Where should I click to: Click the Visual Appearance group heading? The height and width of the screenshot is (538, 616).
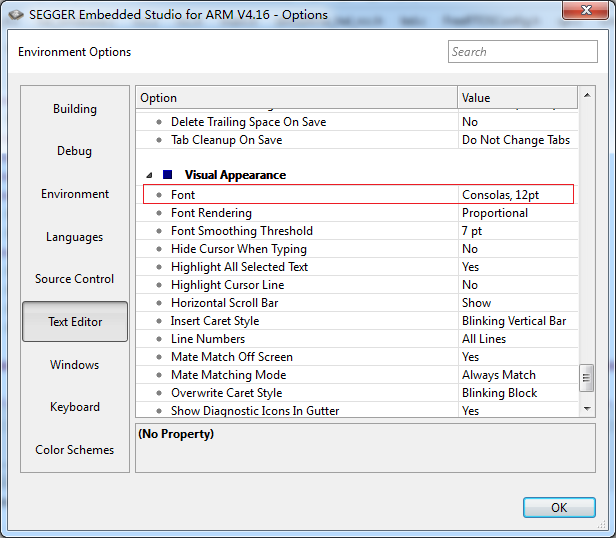coord(235,175)
